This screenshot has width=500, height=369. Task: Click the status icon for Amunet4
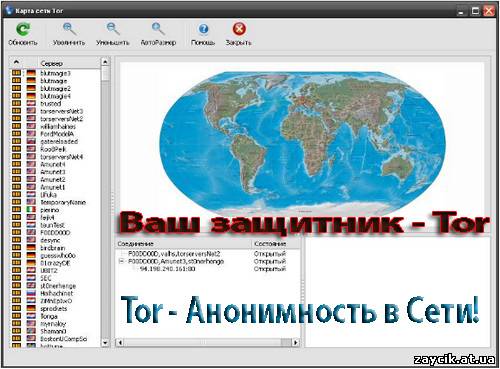(x=16, y=164)
